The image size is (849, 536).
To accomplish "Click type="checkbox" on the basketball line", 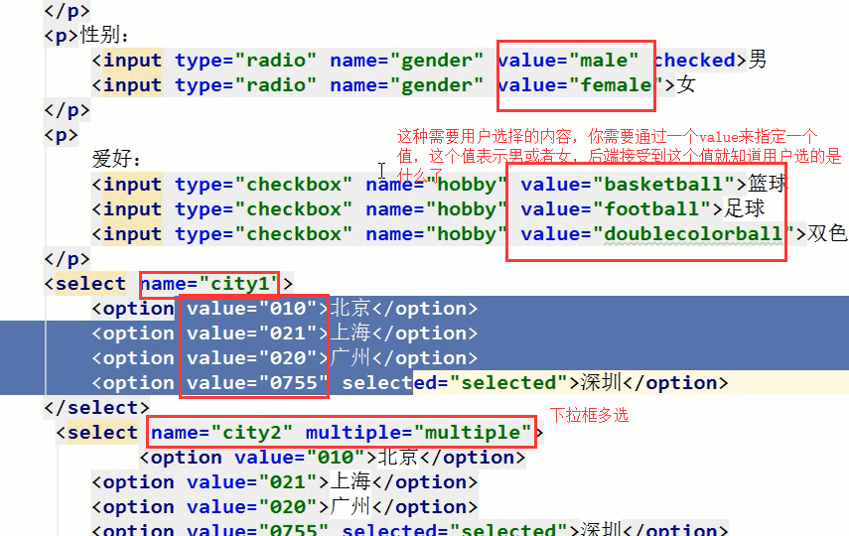I will click(x=263, y=184).
